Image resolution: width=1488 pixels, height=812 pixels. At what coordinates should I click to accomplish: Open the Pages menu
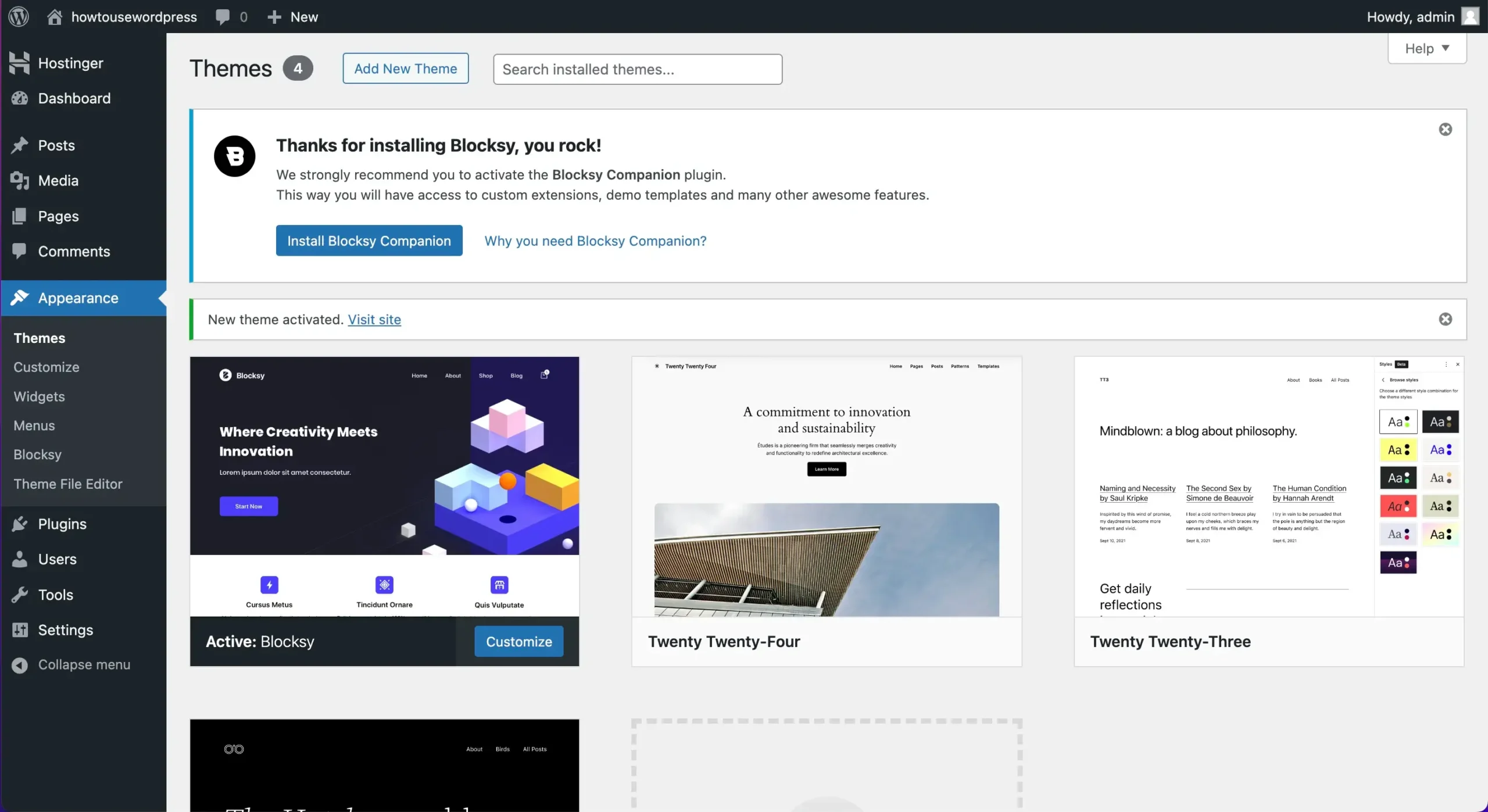pos(84,216)
